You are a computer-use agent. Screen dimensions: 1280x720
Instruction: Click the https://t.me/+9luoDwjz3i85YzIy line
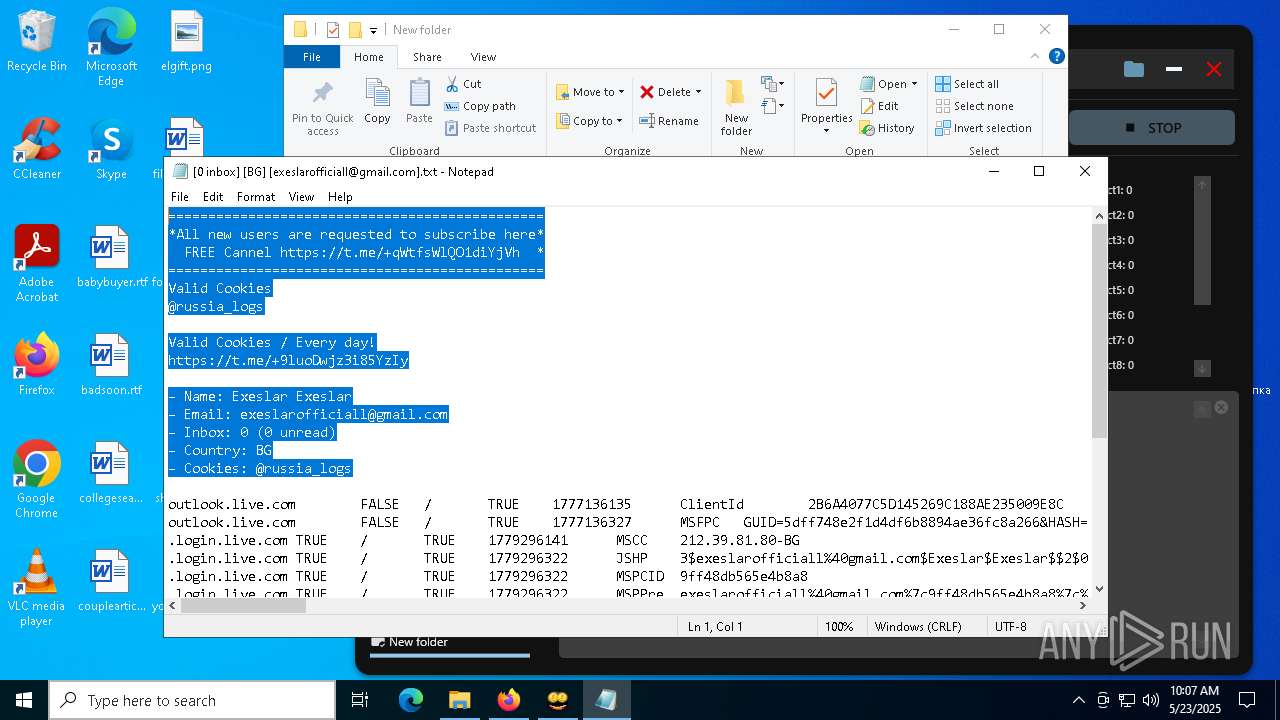[x=288, y=361]
